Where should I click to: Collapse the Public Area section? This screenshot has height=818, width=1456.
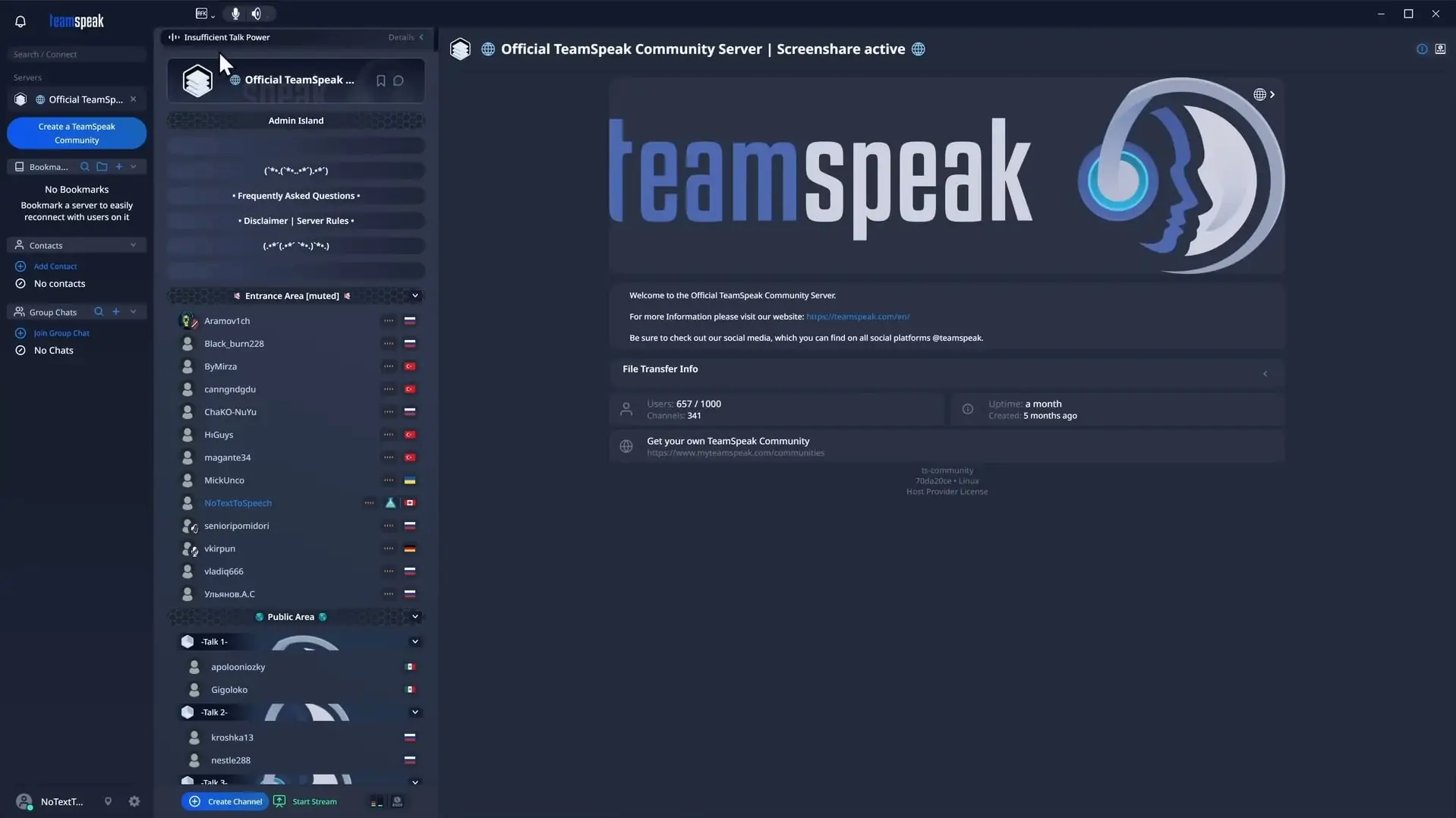tap(415, 617)
